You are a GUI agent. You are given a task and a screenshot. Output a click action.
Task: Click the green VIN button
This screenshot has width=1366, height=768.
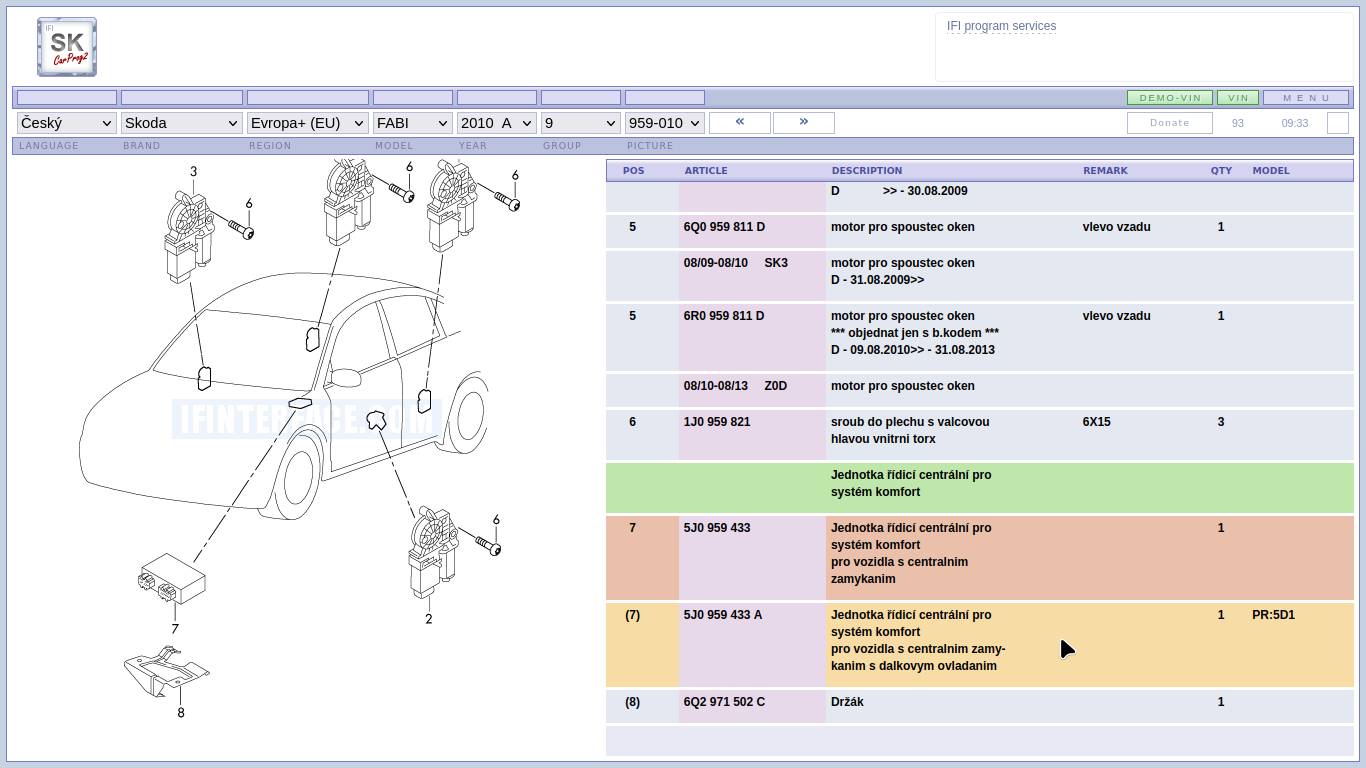coord(1238,98)
